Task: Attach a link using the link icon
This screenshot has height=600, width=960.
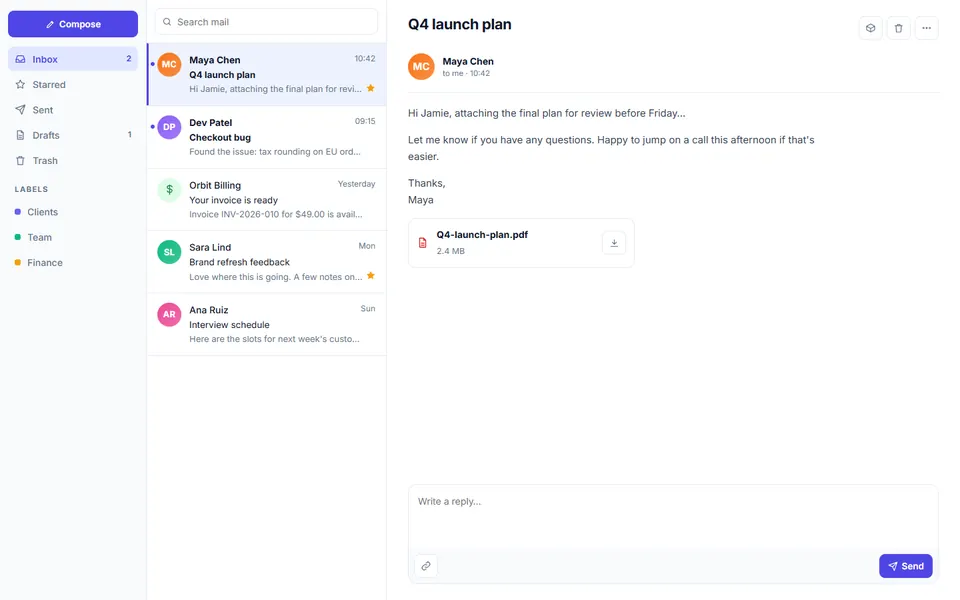Action: point(426,566)
